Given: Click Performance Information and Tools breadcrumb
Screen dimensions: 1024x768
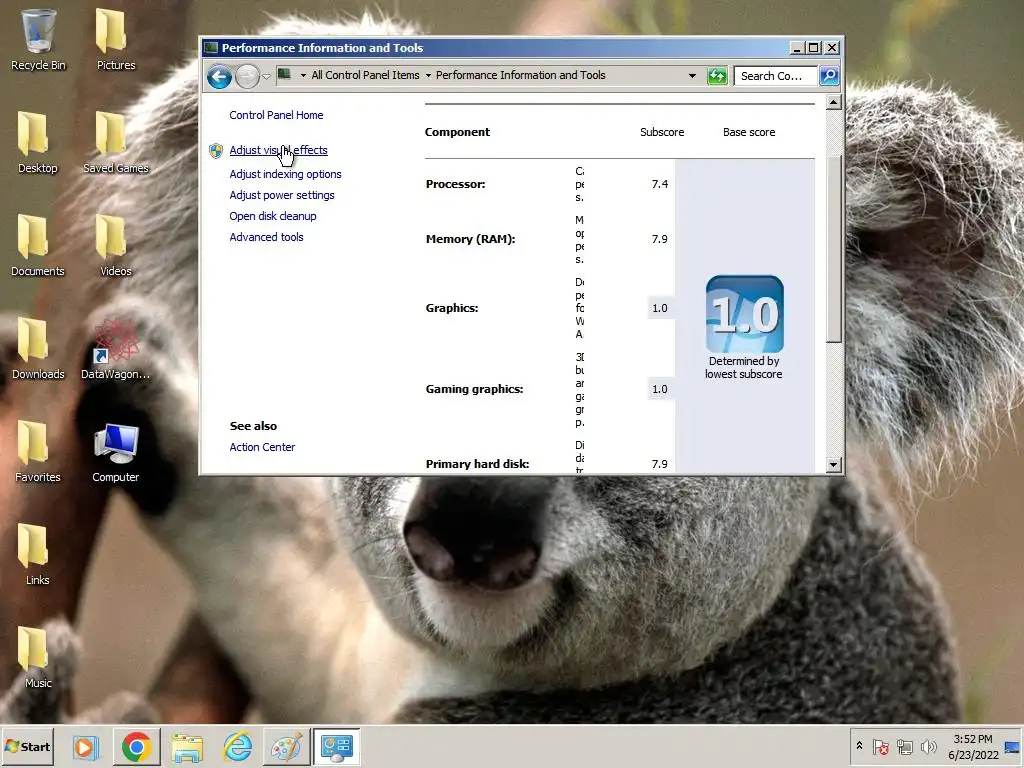Looking at the screenshot, I should click(x=520, y=76).
